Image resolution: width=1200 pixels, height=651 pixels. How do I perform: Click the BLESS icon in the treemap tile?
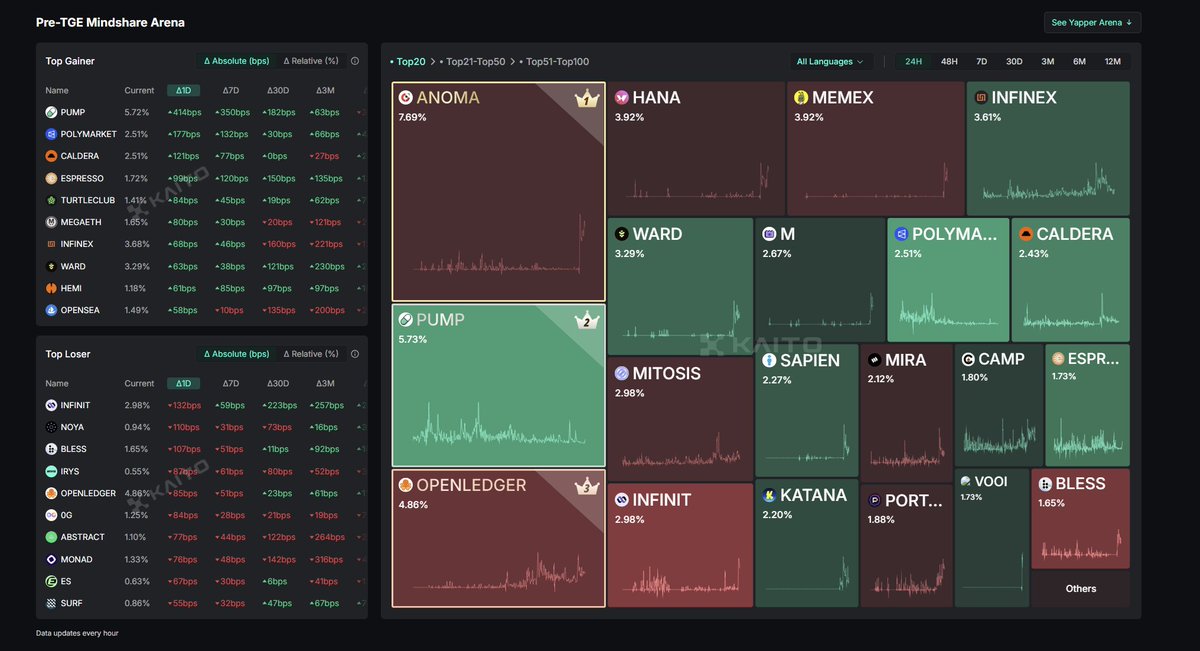click(x=1045, y=484)
